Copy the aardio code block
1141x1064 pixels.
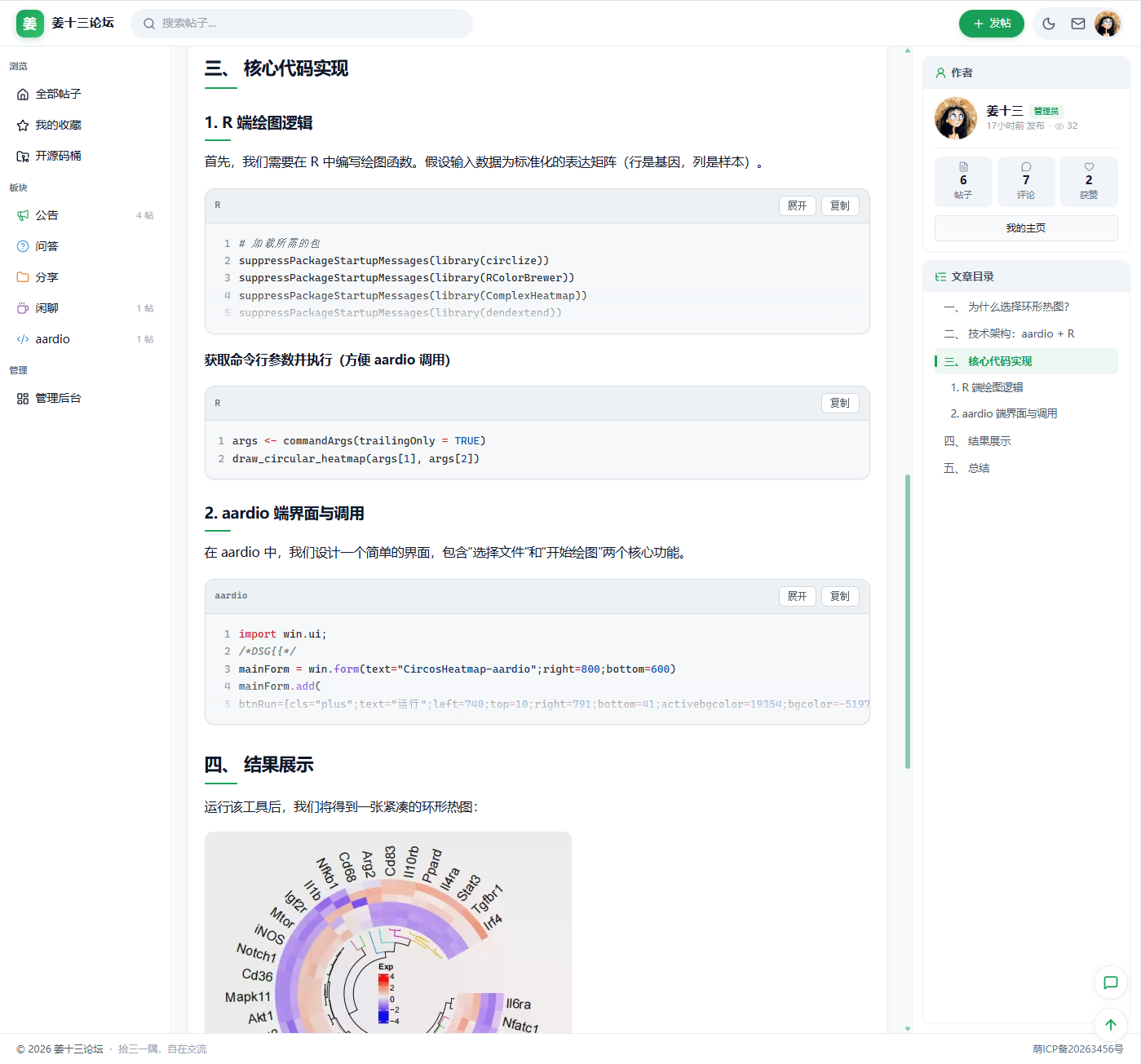coord(840,596)
